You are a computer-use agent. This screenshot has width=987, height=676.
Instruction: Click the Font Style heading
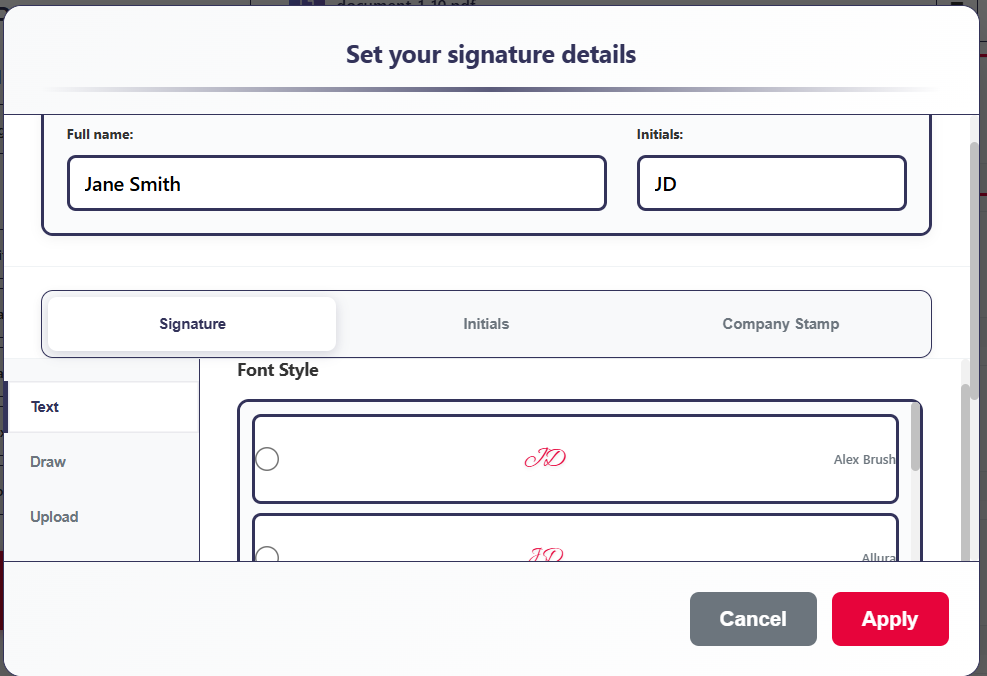pyautogui.click(x=278, y=370)
